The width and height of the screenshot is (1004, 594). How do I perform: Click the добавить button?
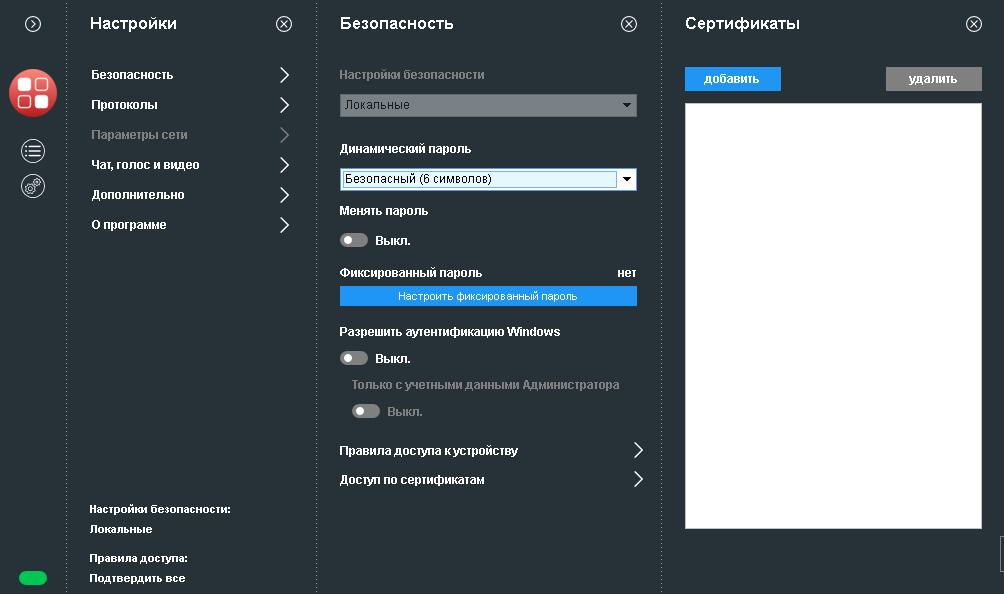(x=732, y=79)
